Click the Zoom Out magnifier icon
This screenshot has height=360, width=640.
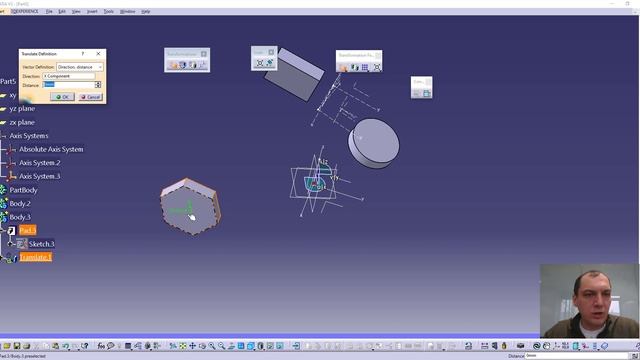pyautogui.click(x=222, y=346)
